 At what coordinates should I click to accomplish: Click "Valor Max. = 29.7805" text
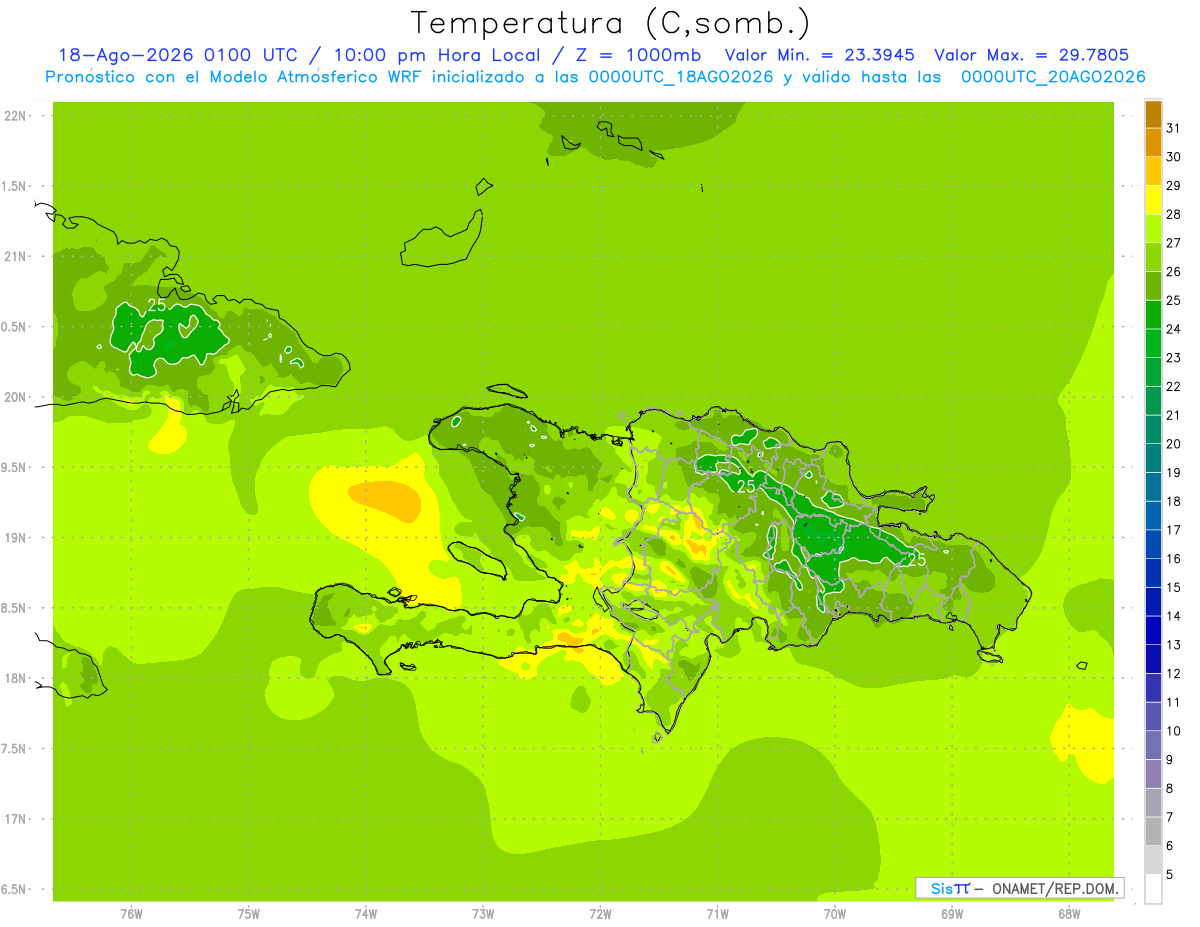1032,55
